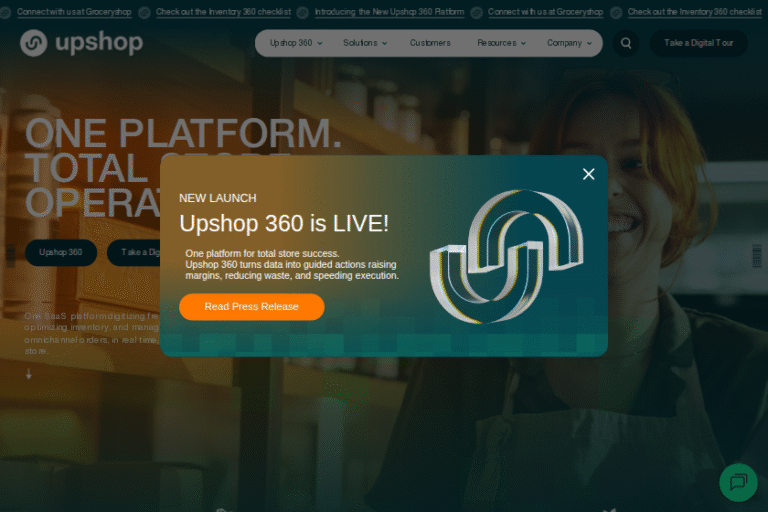Open 'Introducing the New Upshop 360 Platform' banner link
Viewport: 768px width, 512px height.
[390, 12]
